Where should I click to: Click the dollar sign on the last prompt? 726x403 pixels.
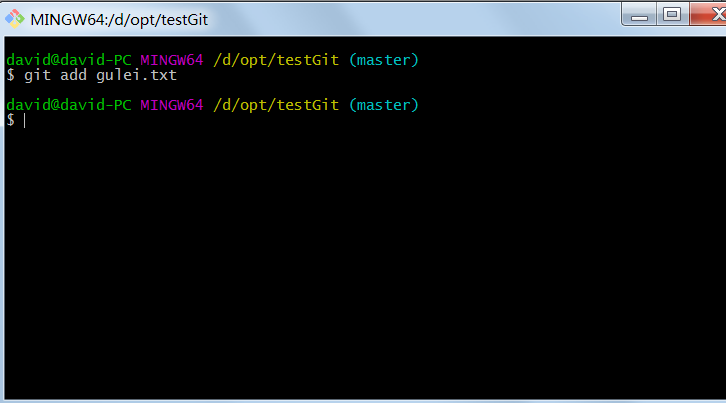pos(10,120)
